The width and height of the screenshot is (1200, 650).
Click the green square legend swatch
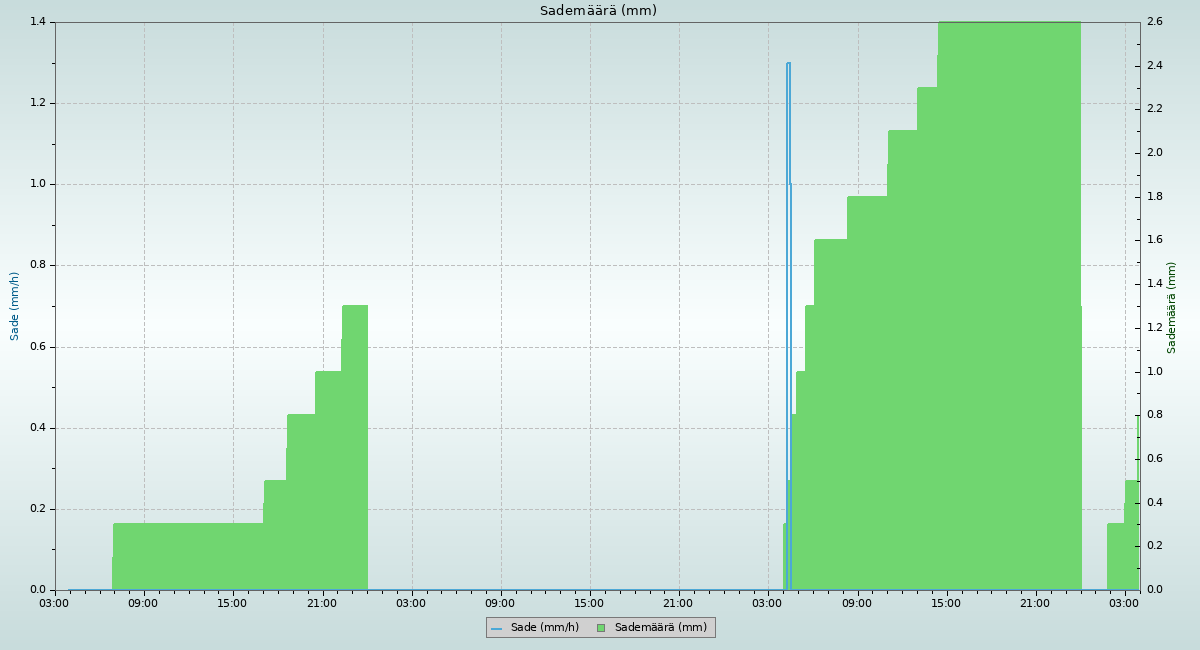(x=601, y=628)
